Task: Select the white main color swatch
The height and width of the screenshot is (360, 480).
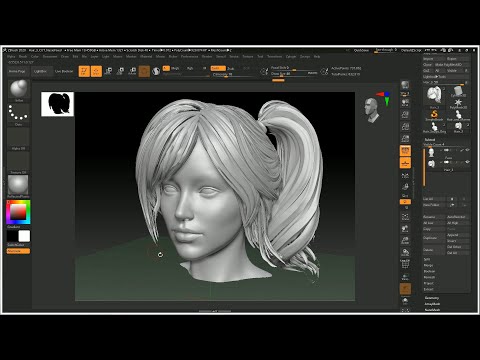Action: coord(24,236)
